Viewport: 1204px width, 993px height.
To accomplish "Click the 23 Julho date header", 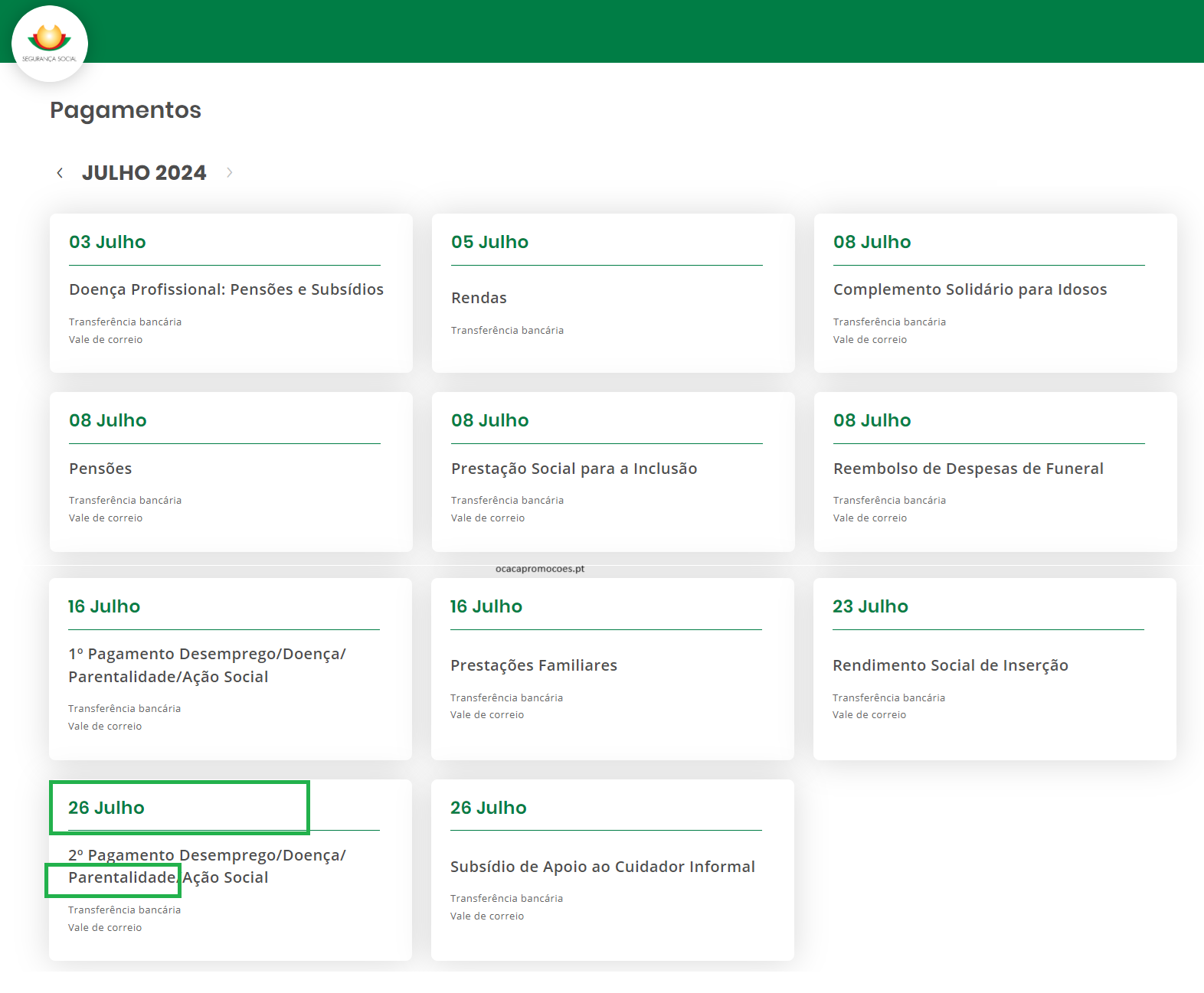I will pos(870,606).
